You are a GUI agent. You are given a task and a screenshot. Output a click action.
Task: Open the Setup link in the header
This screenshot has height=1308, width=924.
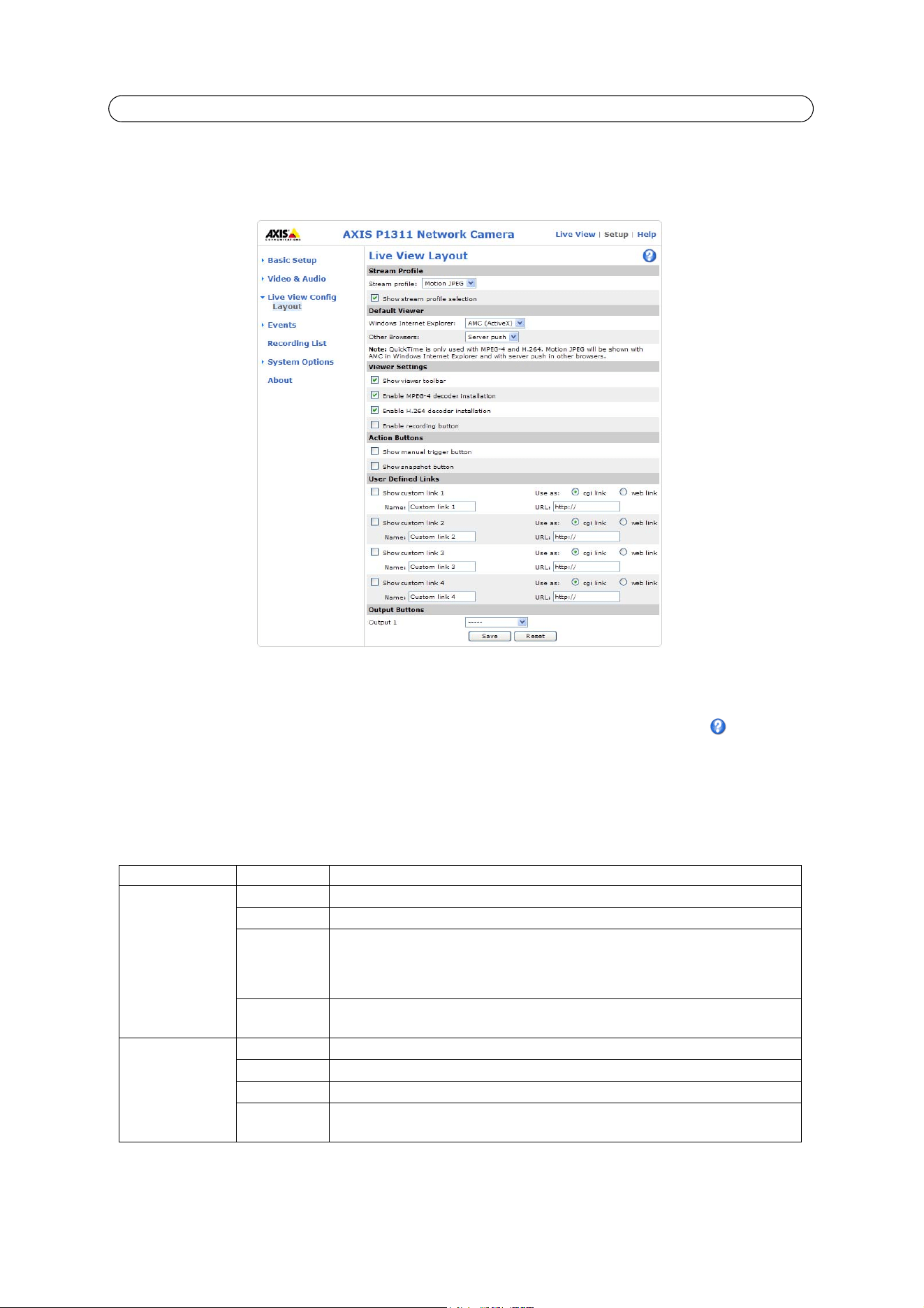(616, 235)
